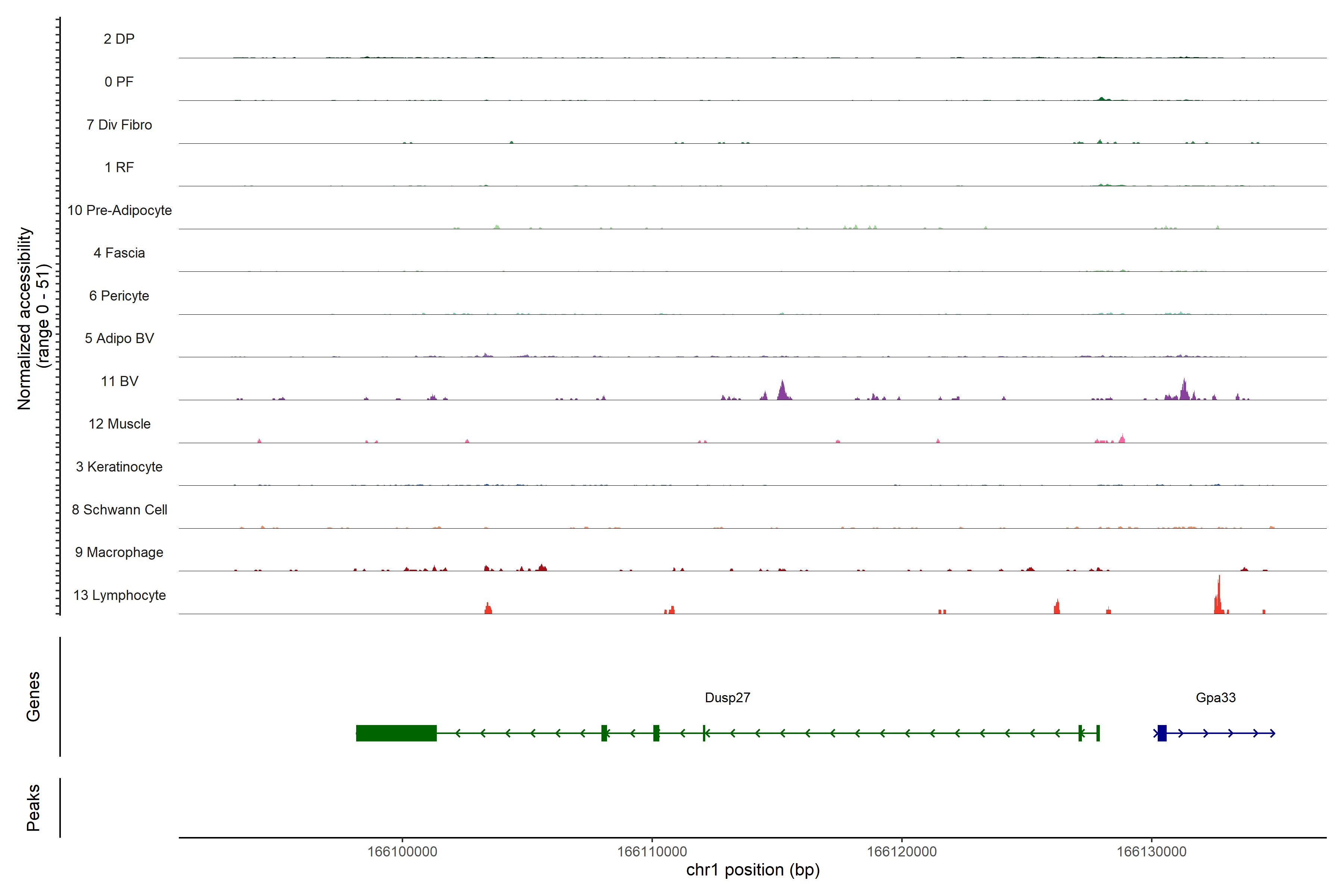
Task: Select the 3 Keratinocyte track label
Action: 119,467
